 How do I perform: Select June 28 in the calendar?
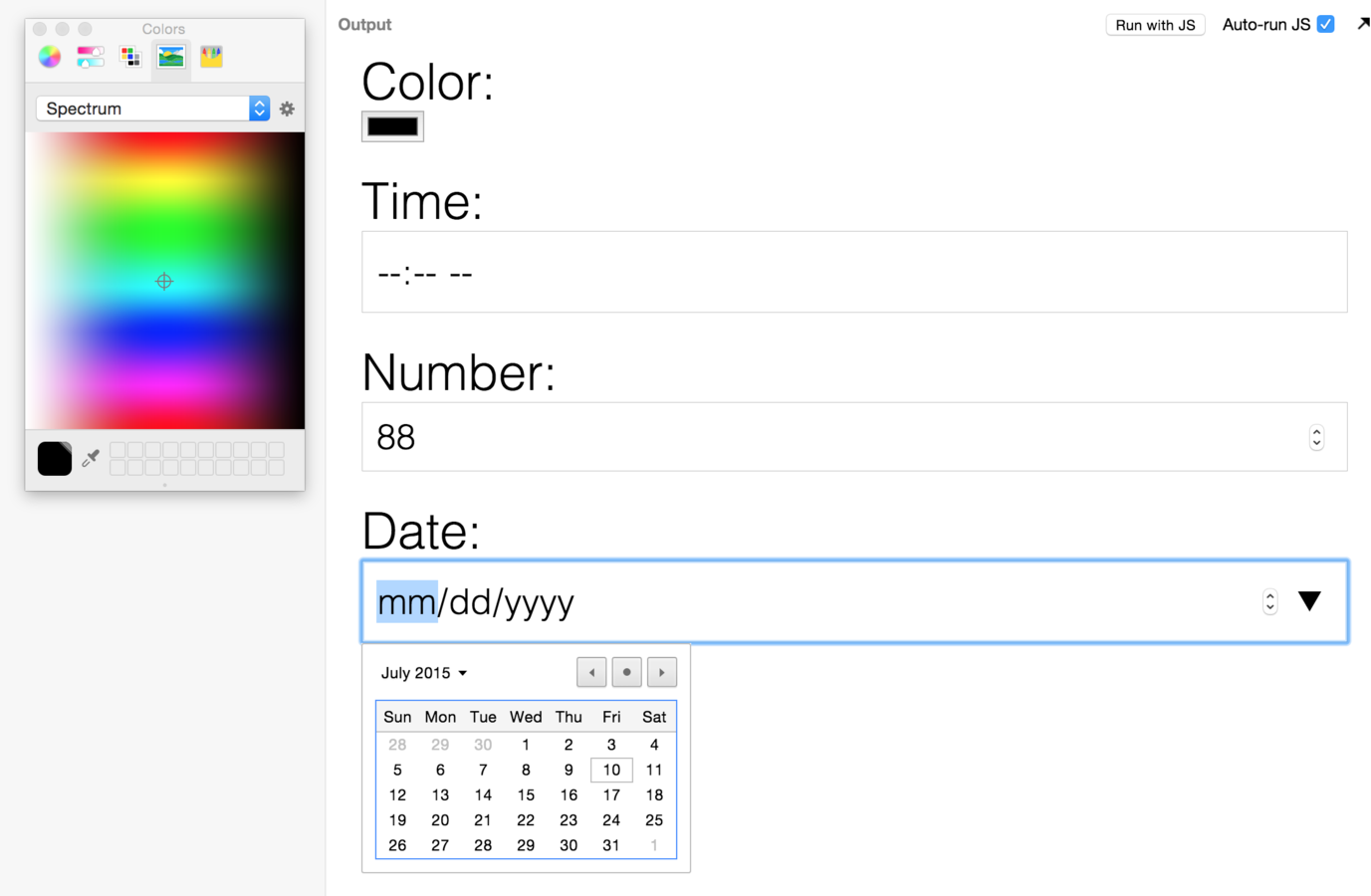[x=397, y=745]
